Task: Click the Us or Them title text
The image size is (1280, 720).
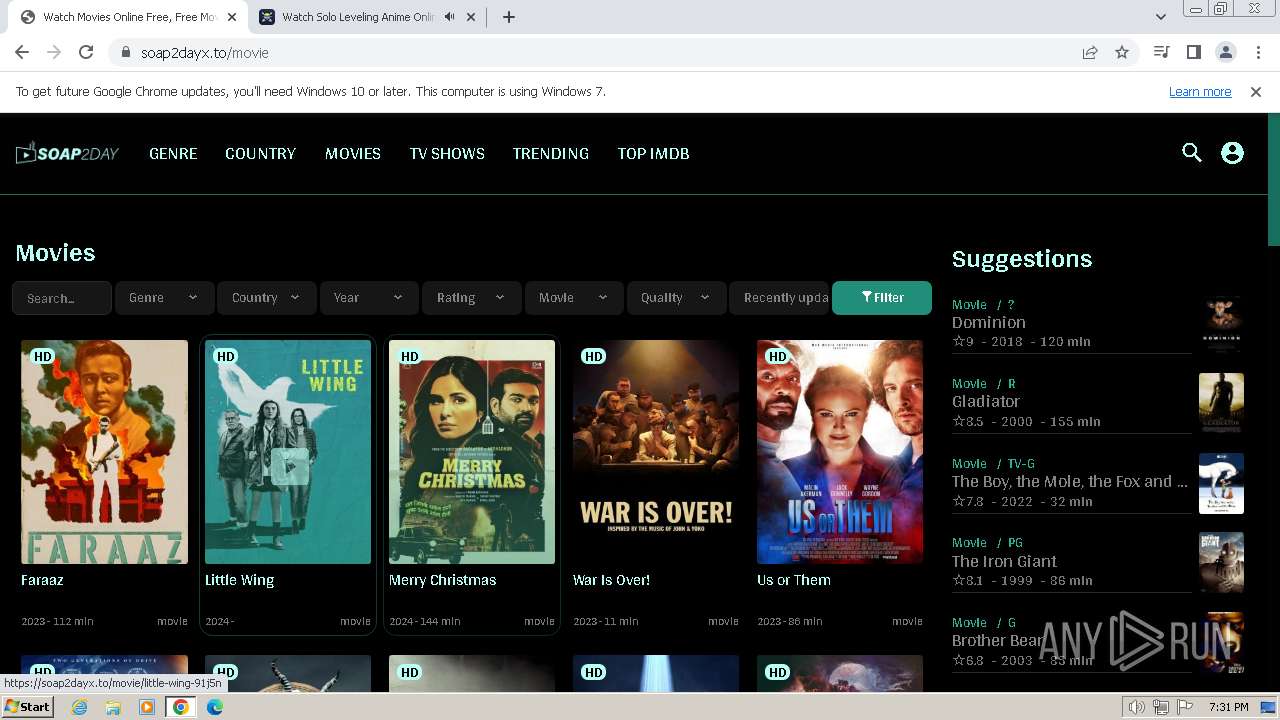Action: point(794,580)
